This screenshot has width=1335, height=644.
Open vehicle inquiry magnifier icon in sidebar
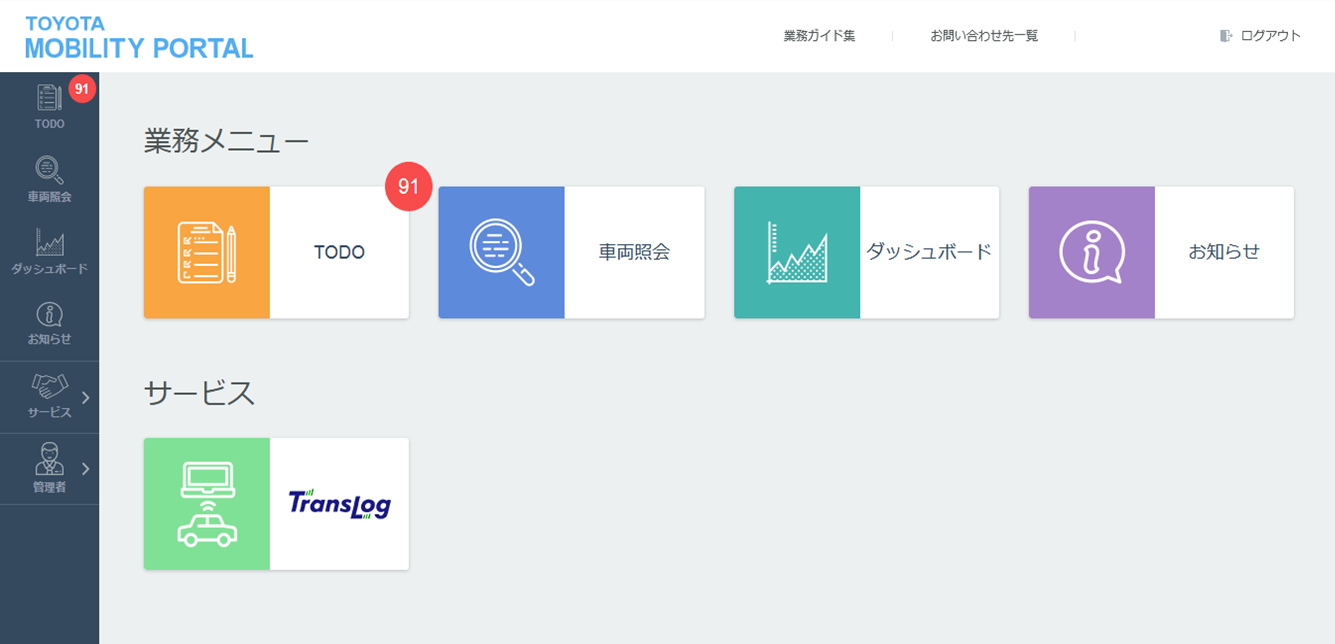[49, 170]
